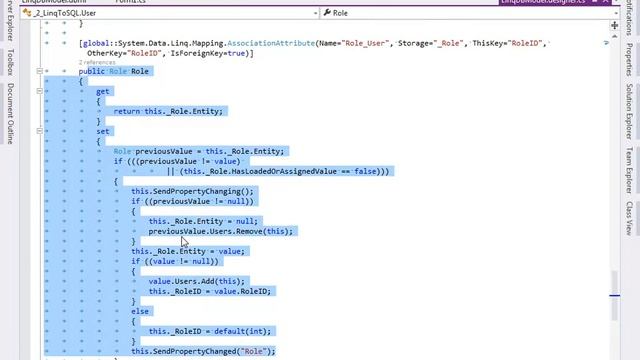Open the Toolbox side tab
The image size is (640, 360).
[x=11, y=62]
